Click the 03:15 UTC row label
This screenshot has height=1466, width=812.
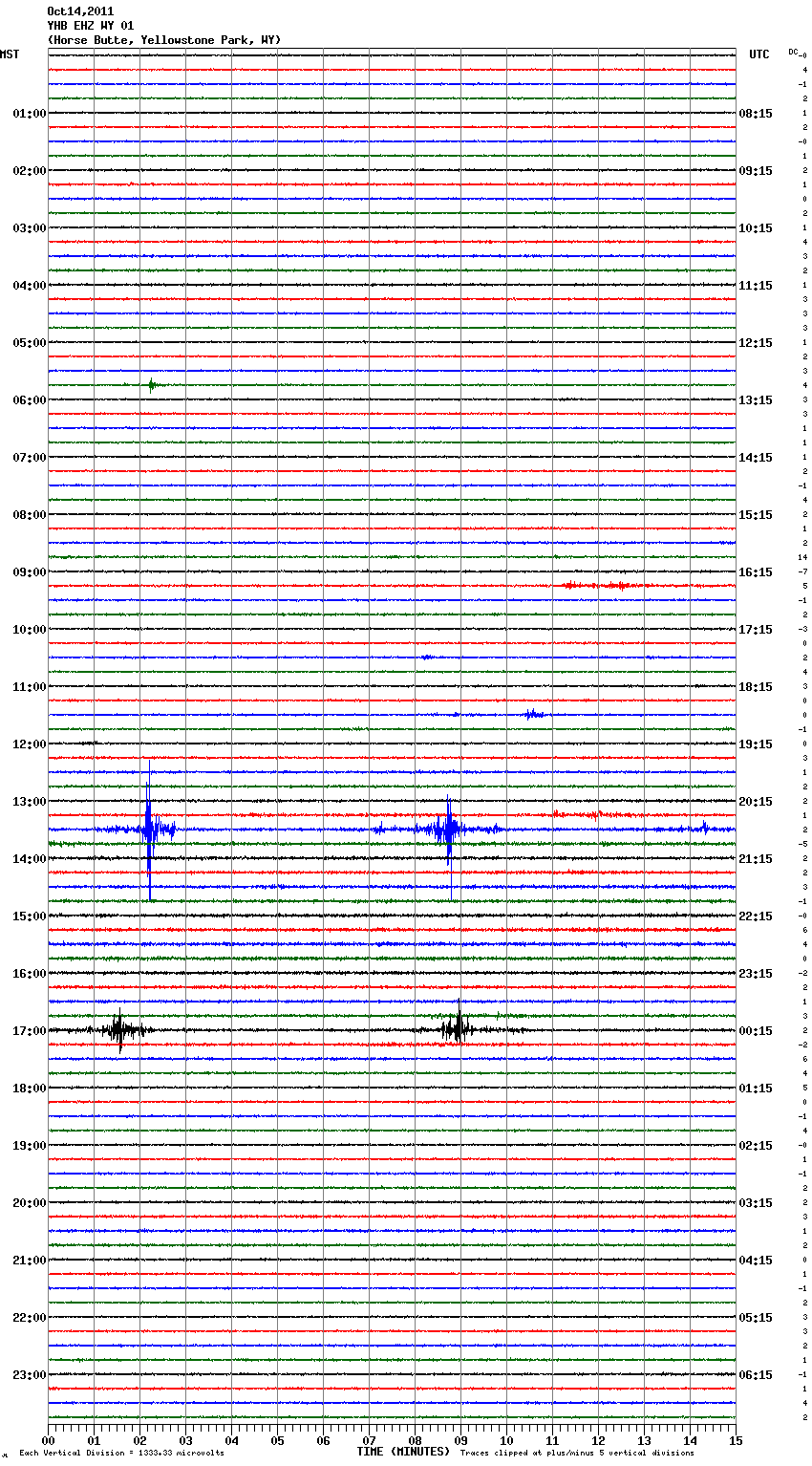click(x=756, y=1203)
